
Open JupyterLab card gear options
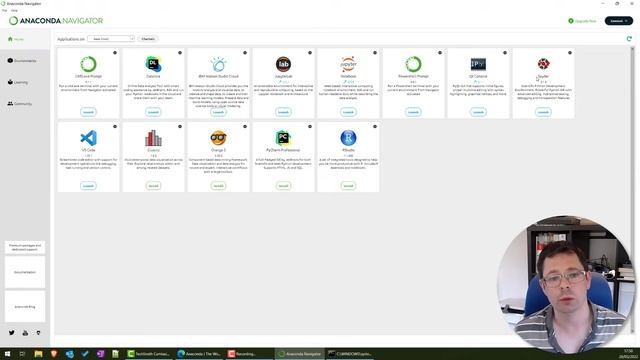click(x=310, y=53)
